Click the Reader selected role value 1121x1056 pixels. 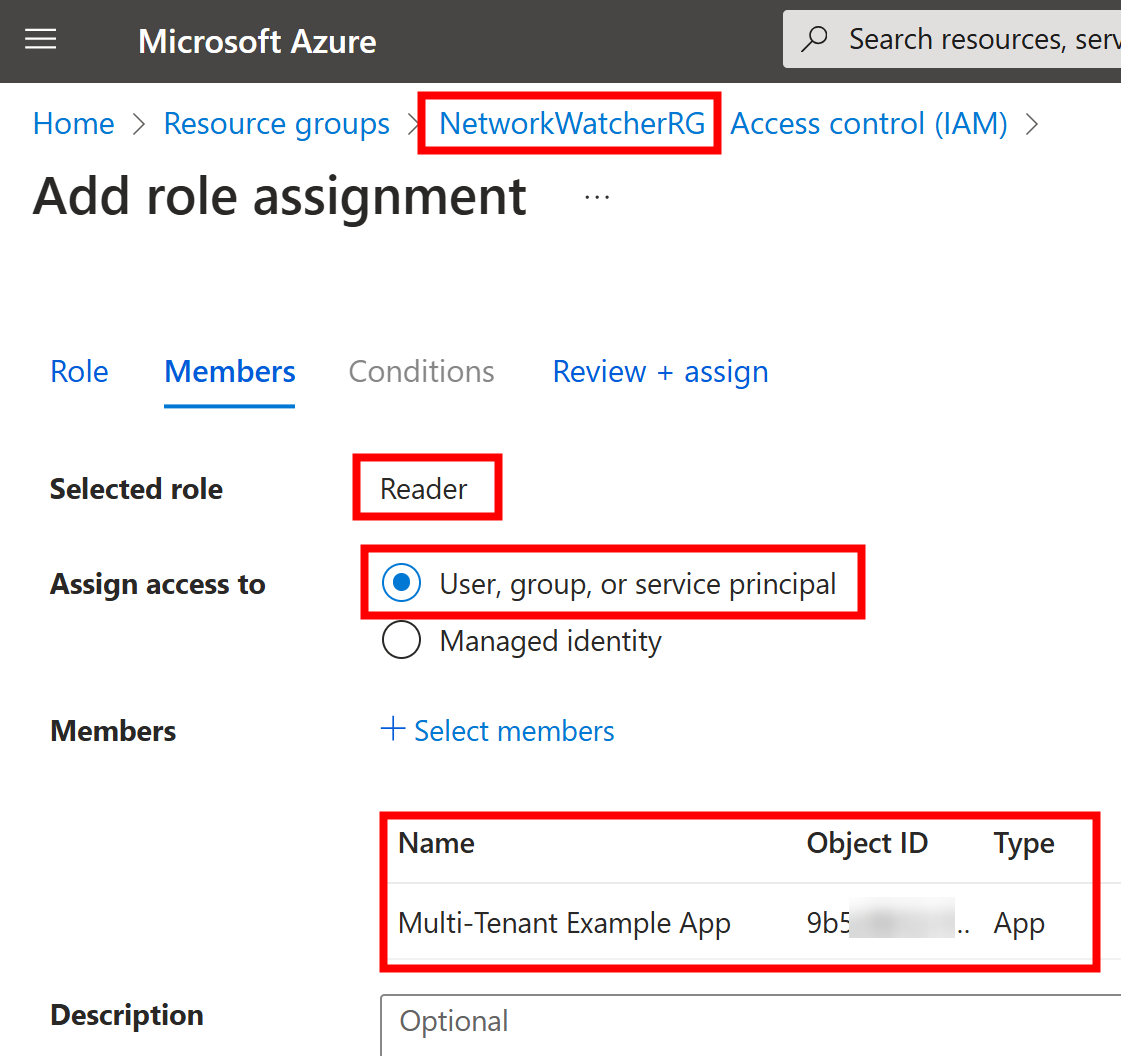pos(423,489)
